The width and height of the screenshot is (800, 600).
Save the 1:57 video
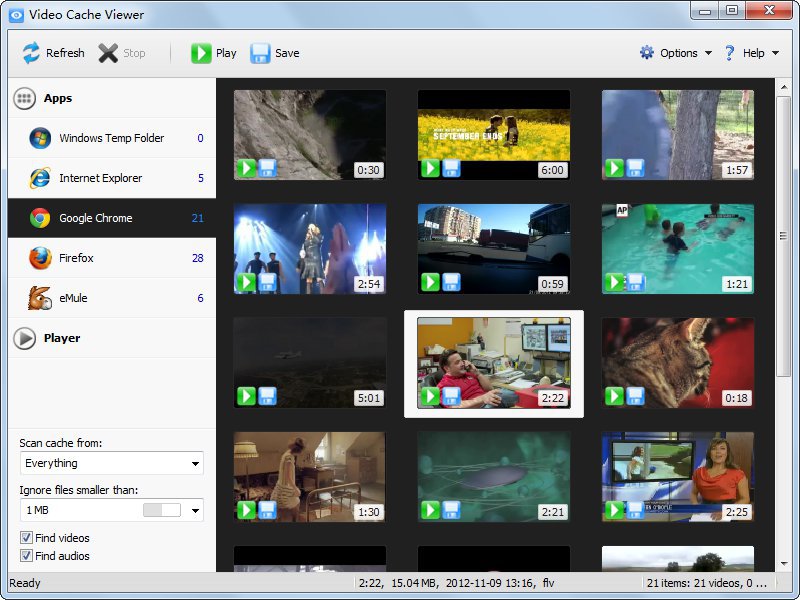click(x=635, y=168)
